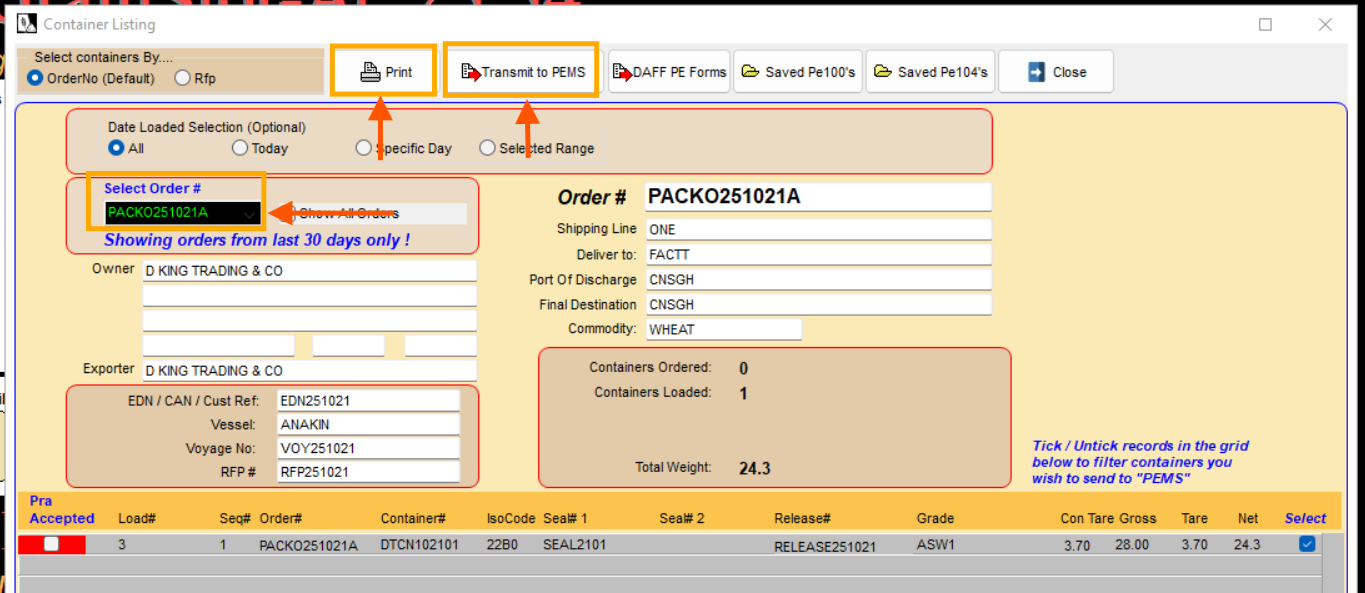Click the Container# column header
Screen dimensions: 1365x593
[x=413, y=518]
